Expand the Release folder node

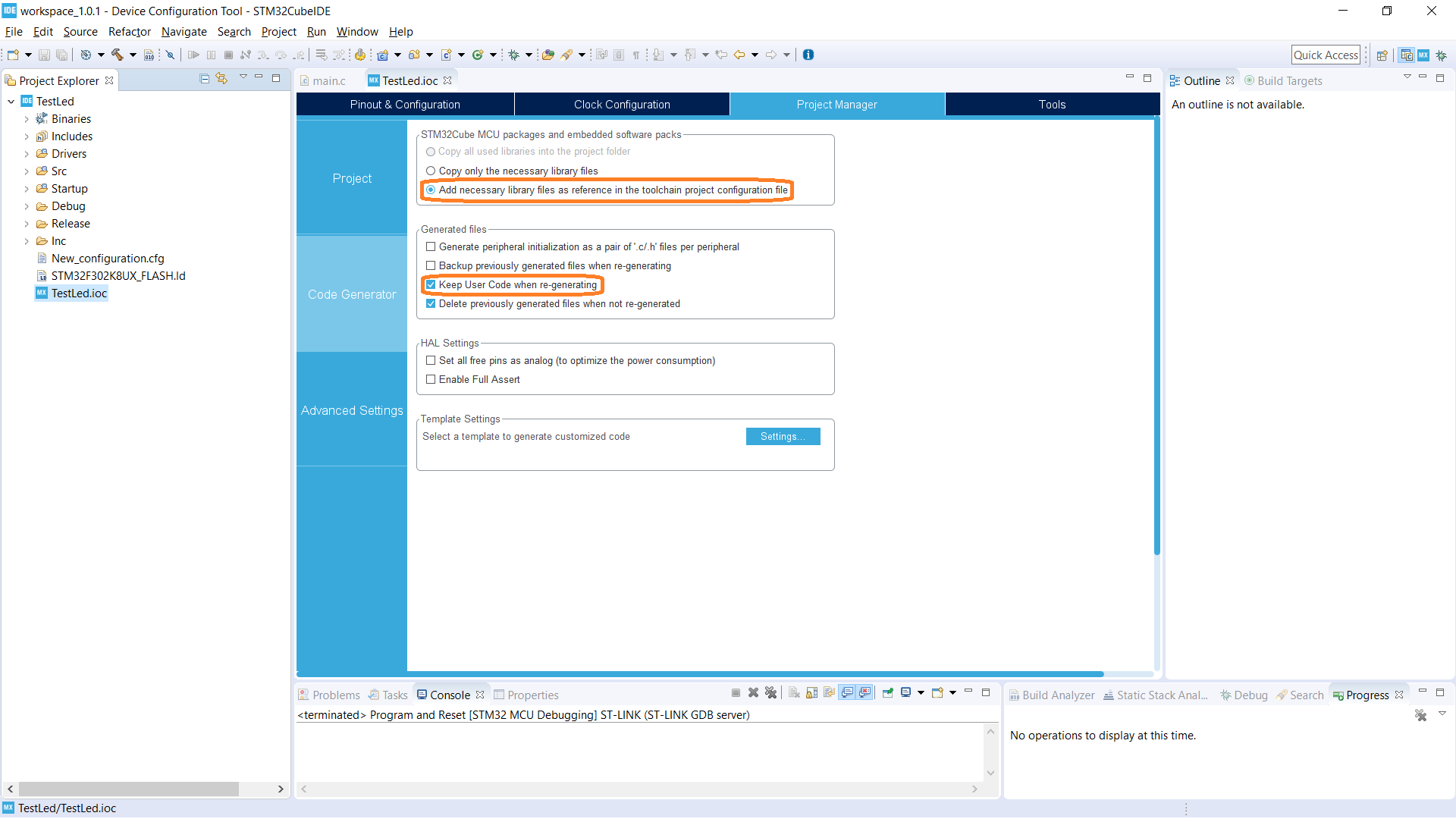coord(27,224)
